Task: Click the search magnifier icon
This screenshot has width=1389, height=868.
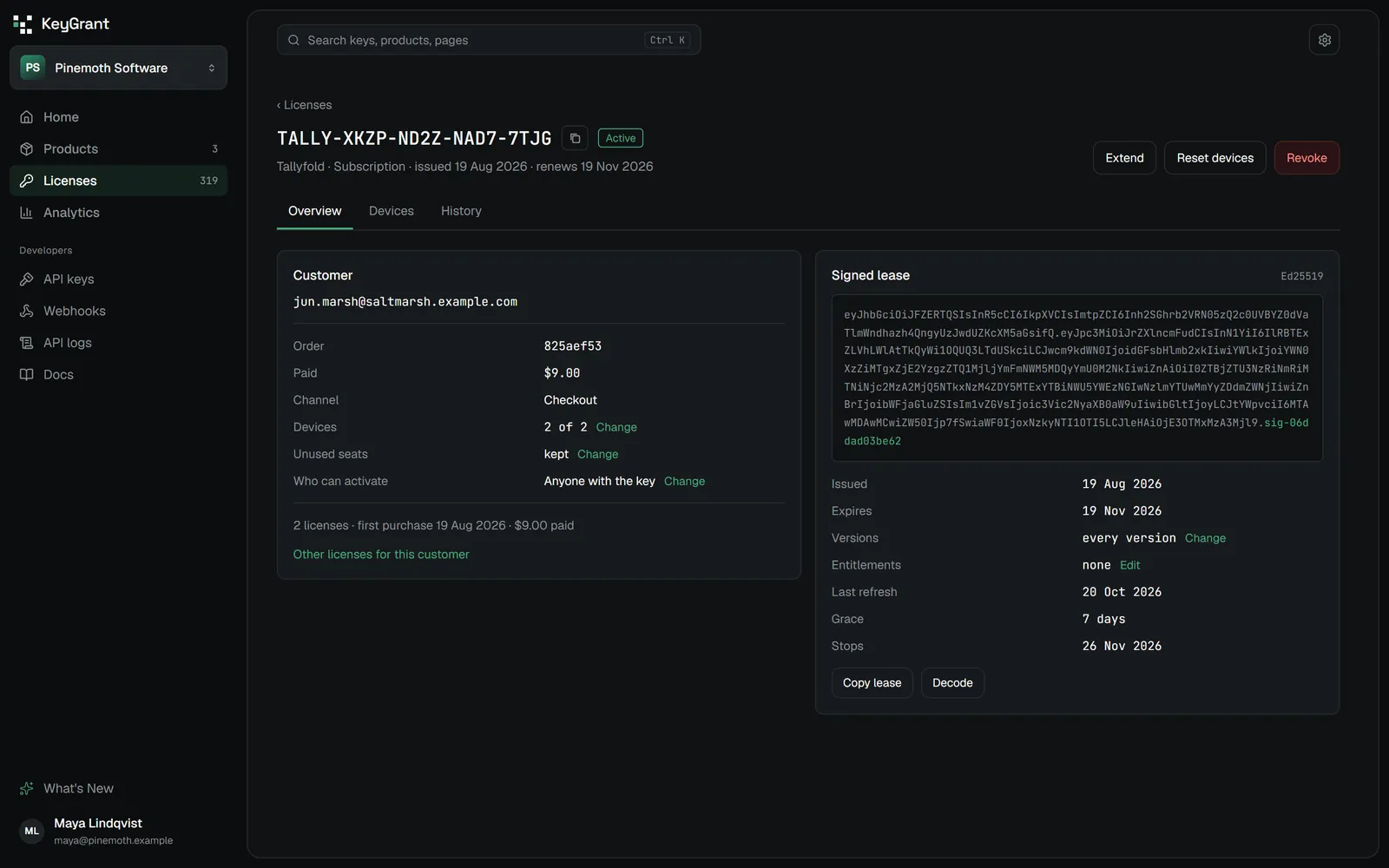Action: (293, 40)
